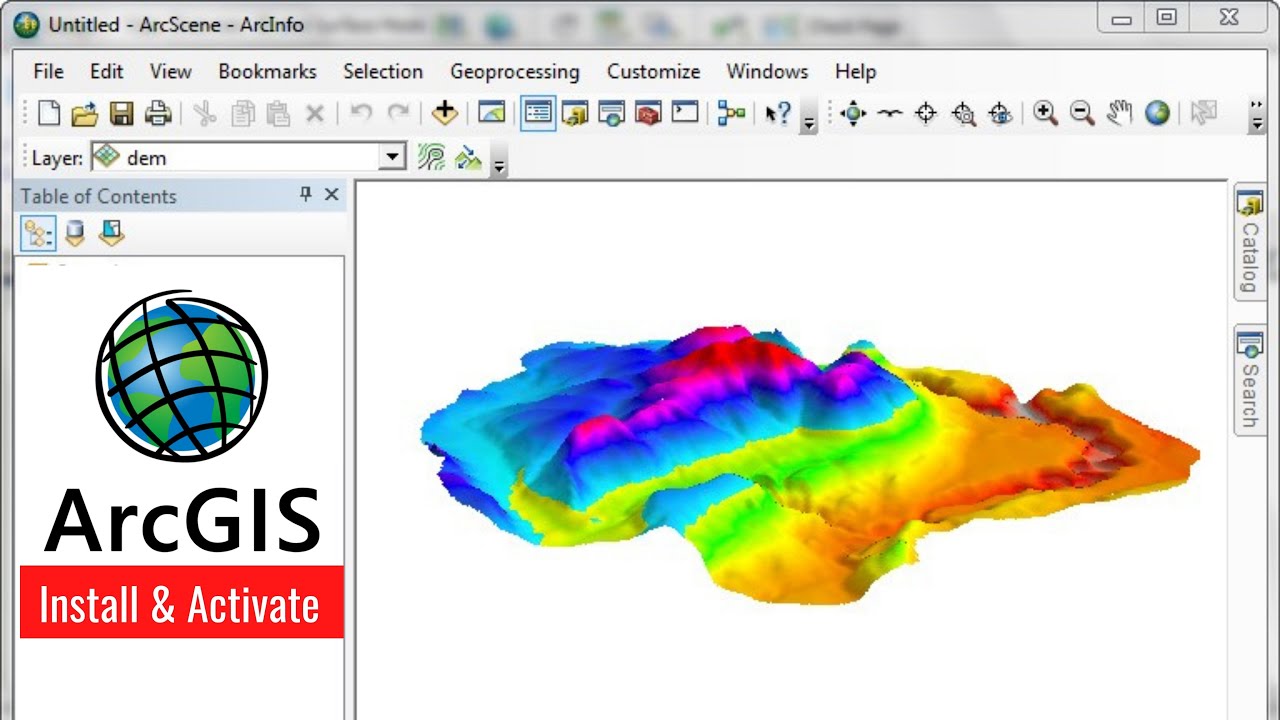The image size is (1280, 720).
Task: Open the View menu
Action: click(171, 72)
